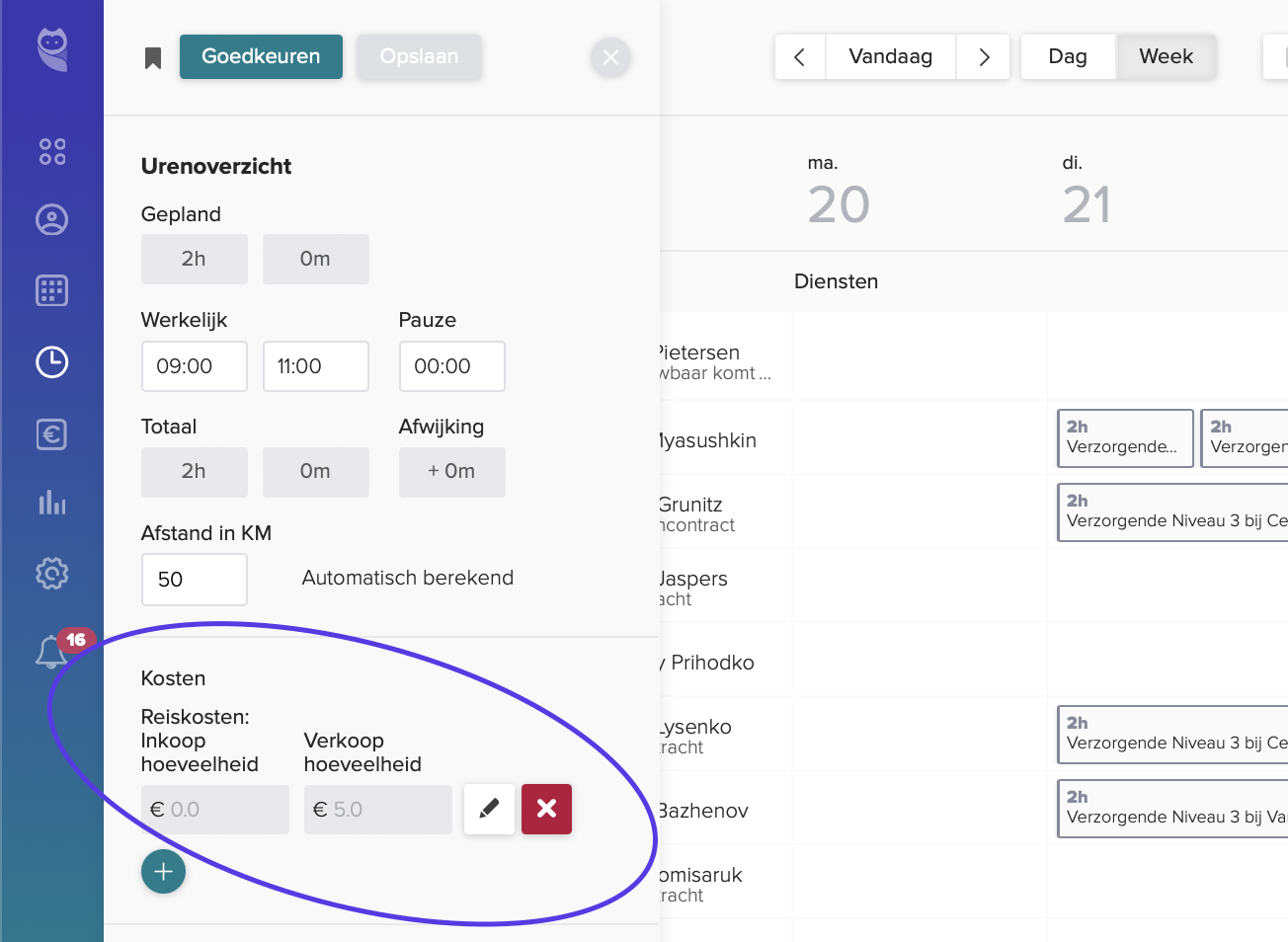Click the Kosten section heading

[174, 678]
